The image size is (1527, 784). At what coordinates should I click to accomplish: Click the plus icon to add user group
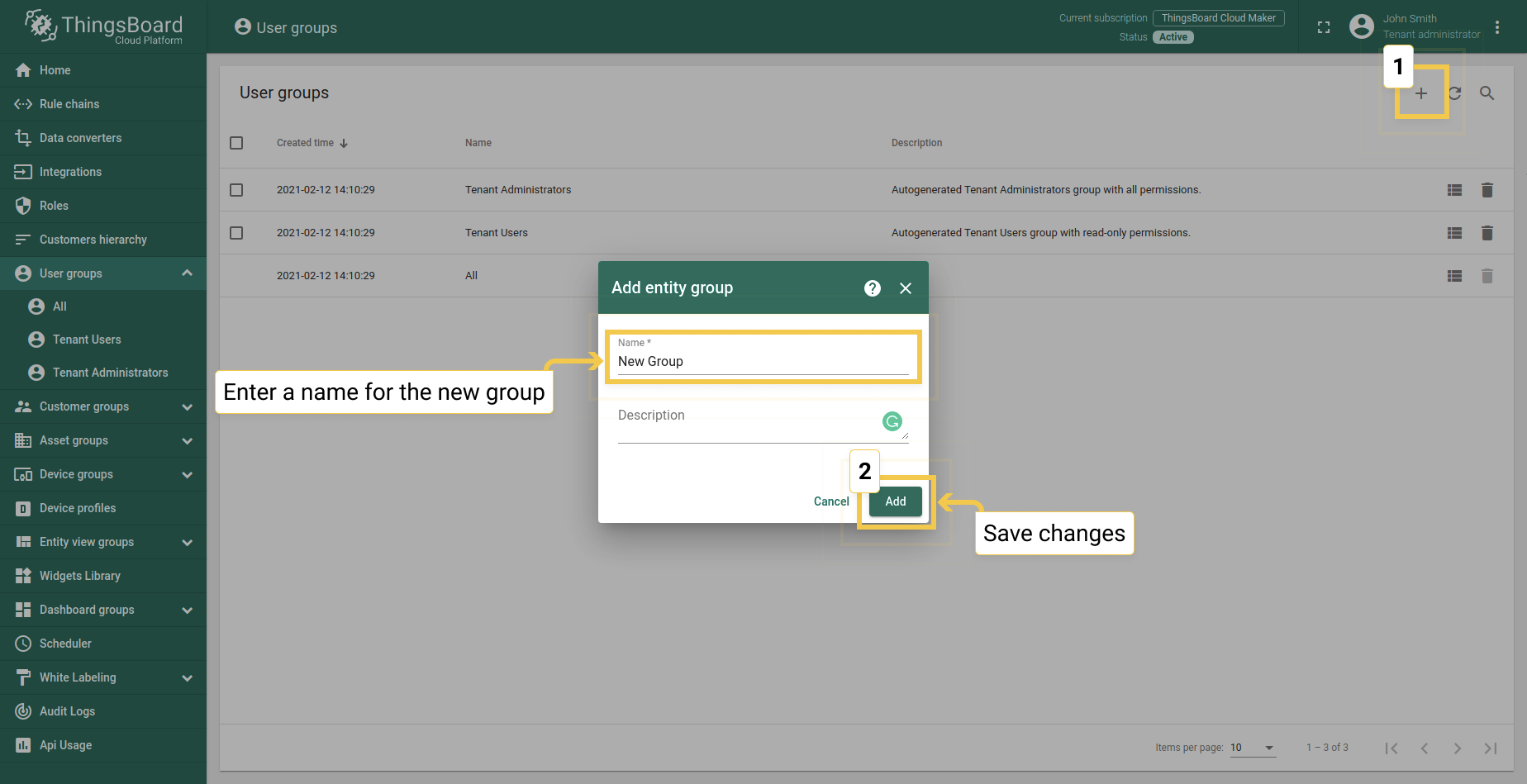1420,93
